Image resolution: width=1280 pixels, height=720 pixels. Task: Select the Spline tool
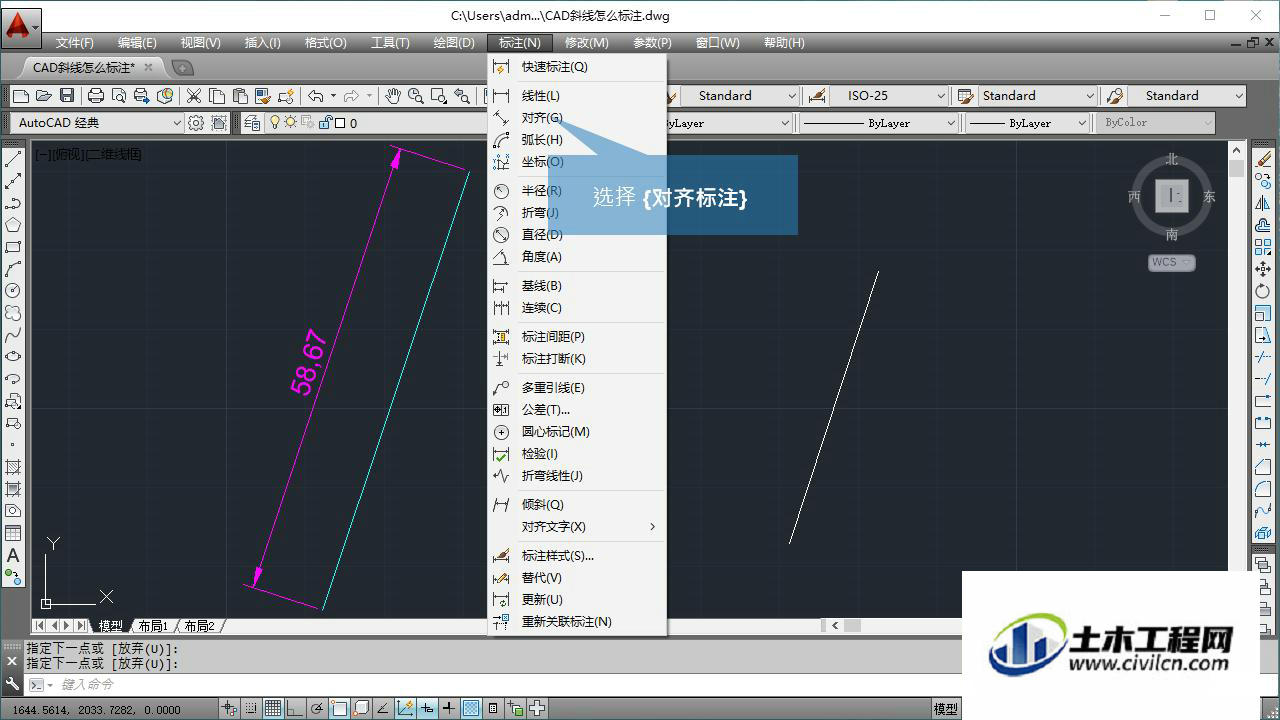coord(13,335)
